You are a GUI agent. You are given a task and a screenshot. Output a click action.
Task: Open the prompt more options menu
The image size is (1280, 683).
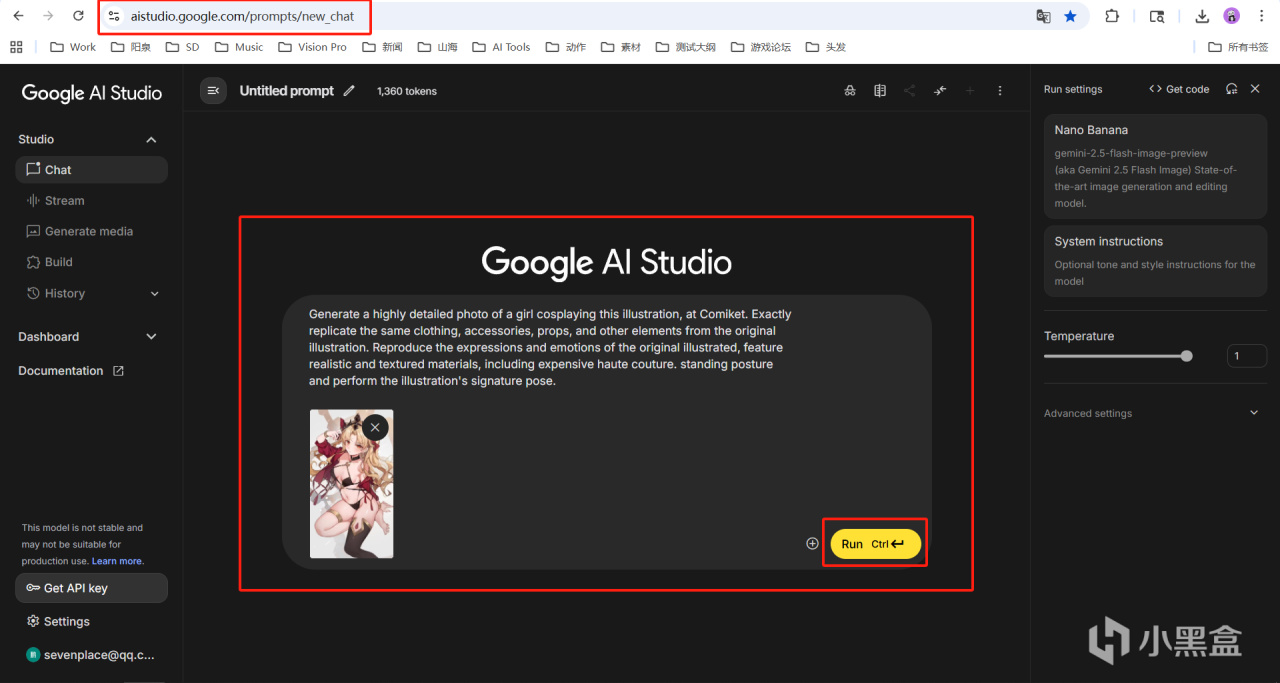pyautogui.click(x=1000, y=91)
